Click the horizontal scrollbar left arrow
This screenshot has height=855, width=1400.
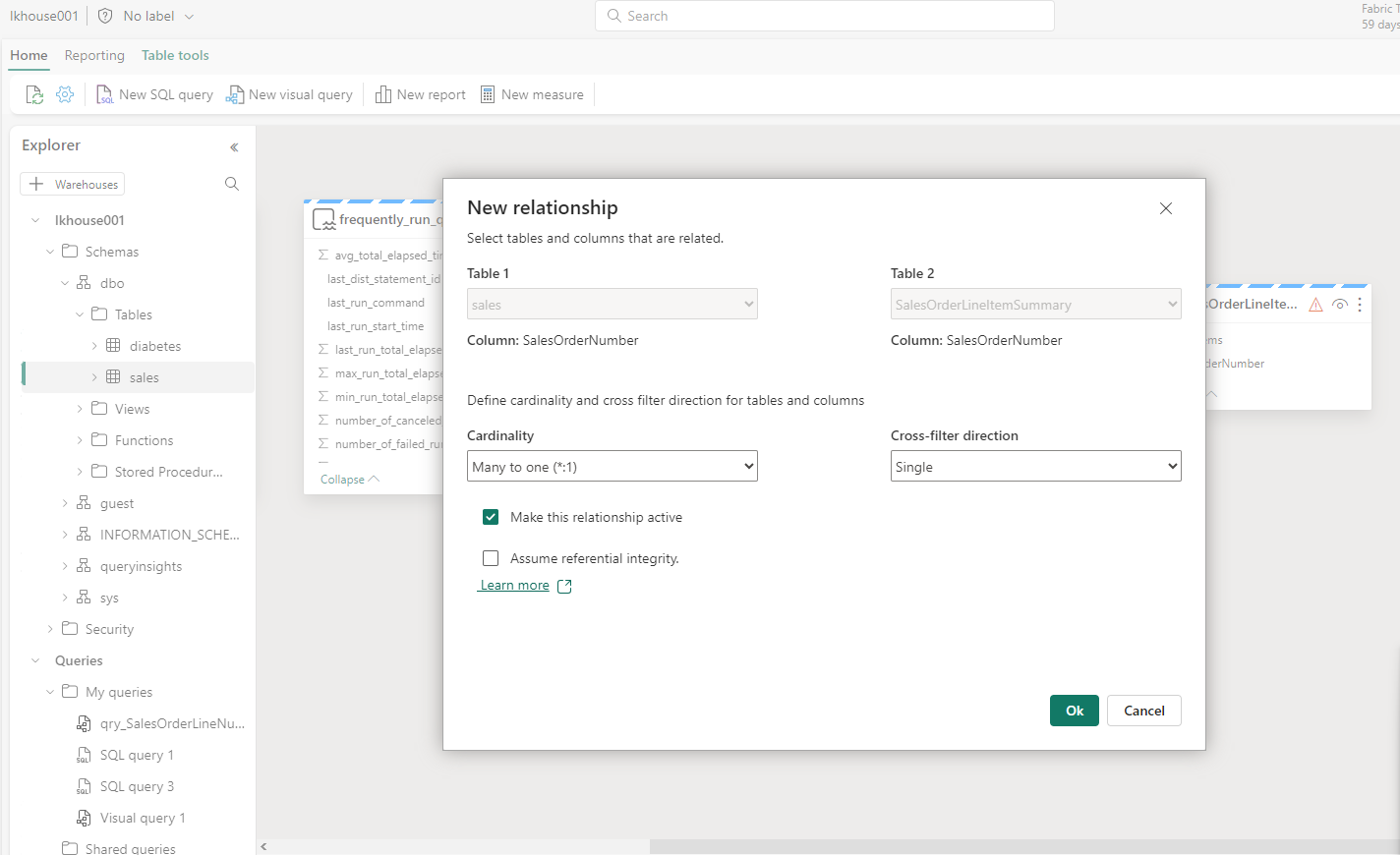[x=263, y=846]
